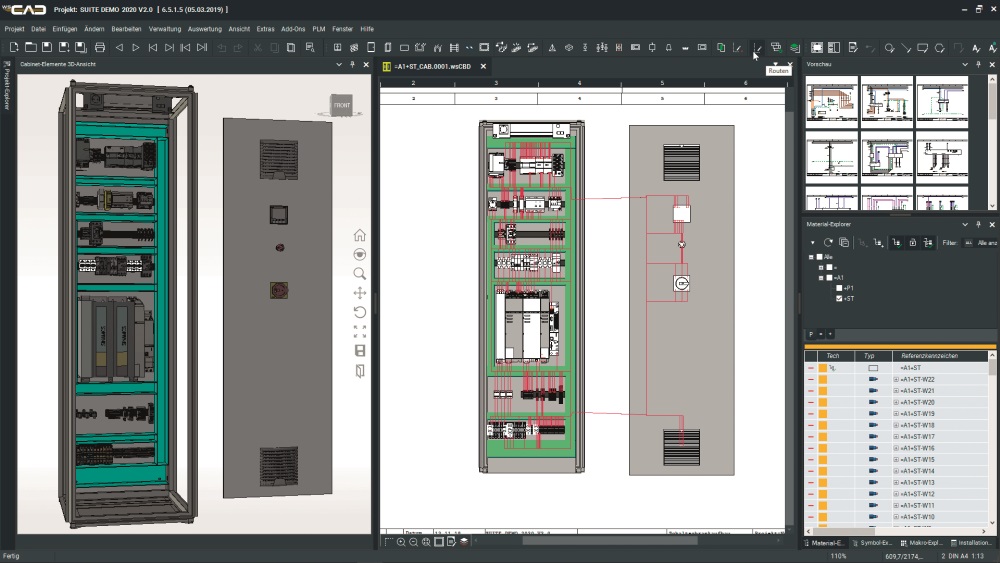Open the 3D-Ansicht panel dropdown arrow
Viewport: 1000px width, 563px height.
(339, 64)
